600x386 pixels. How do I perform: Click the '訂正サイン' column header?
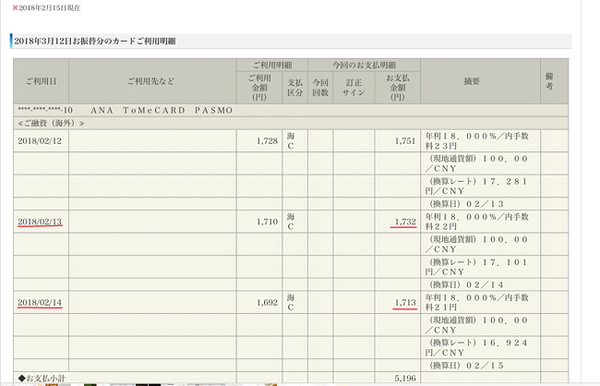coord(354,88)
